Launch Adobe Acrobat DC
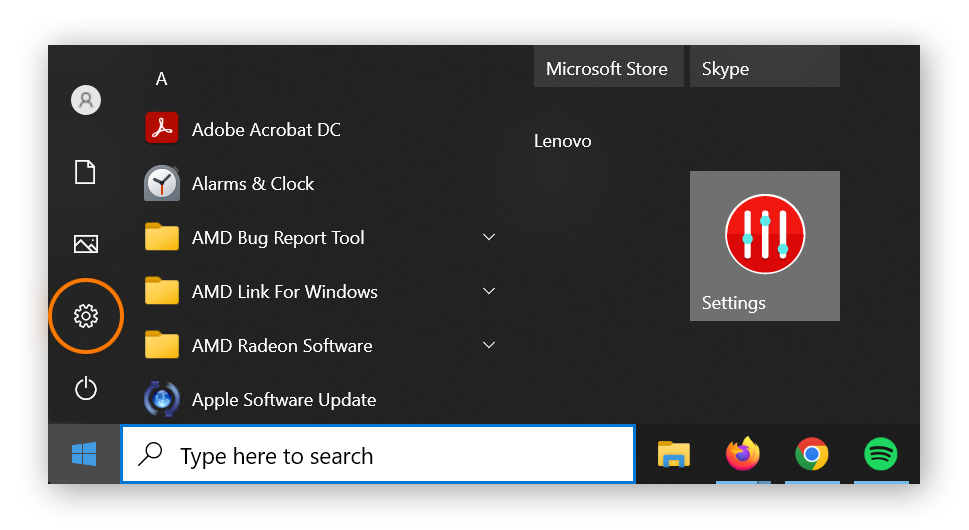The width and height of the screenshot is (969, 530). tap(266, 129)
